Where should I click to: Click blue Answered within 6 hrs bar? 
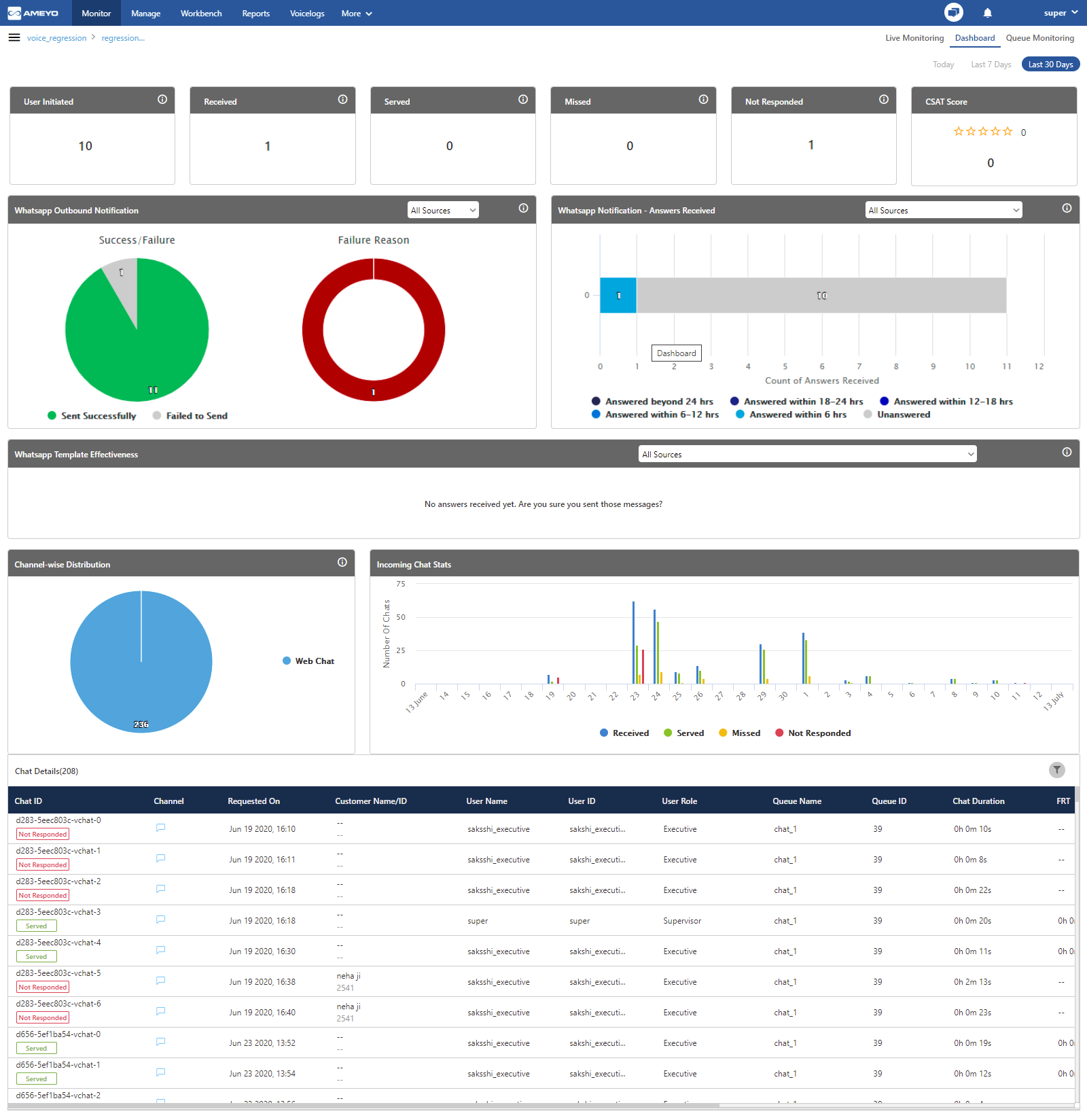coord(618,295)
